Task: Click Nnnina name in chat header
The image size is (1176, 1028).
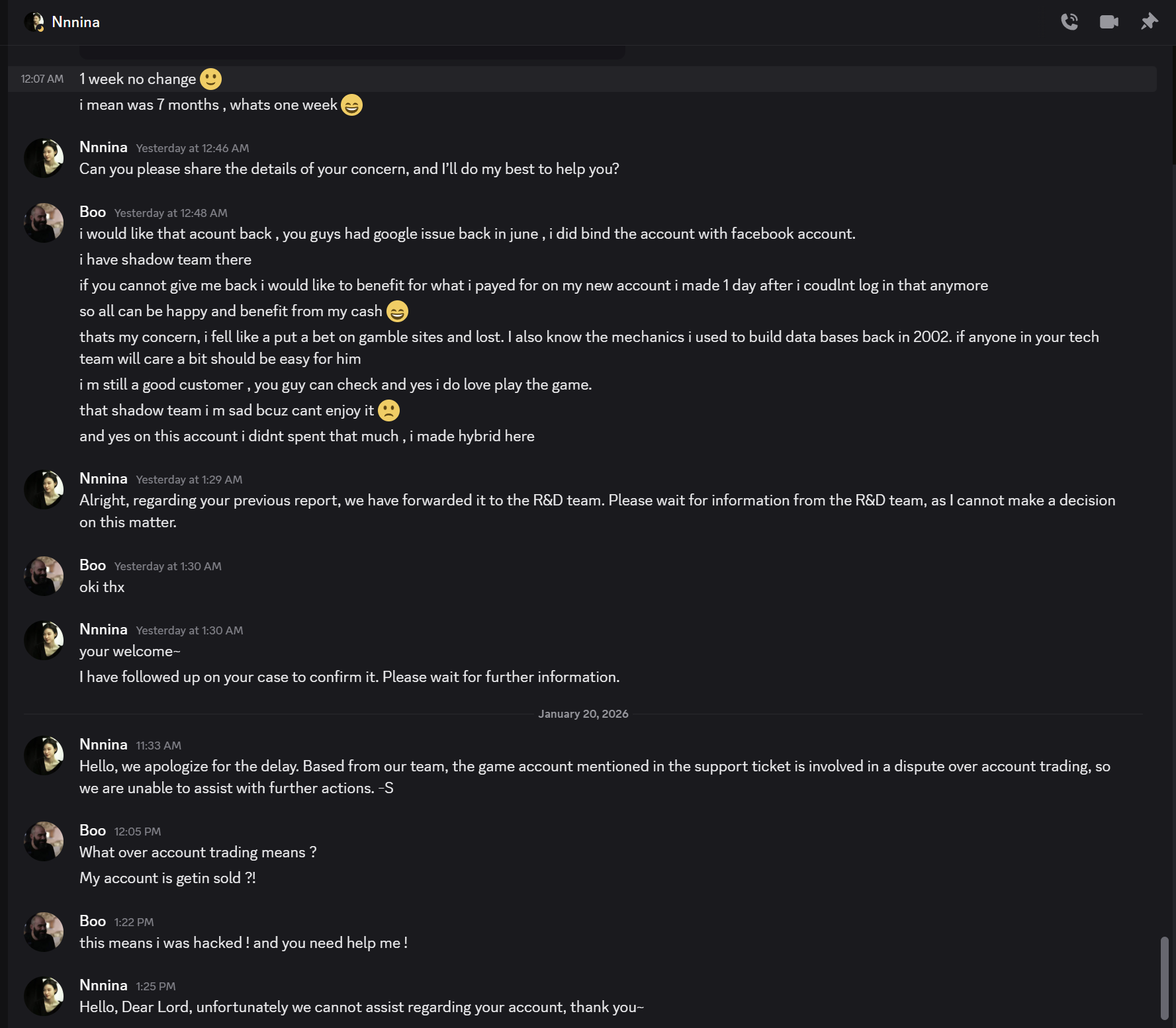Action: 76,22
